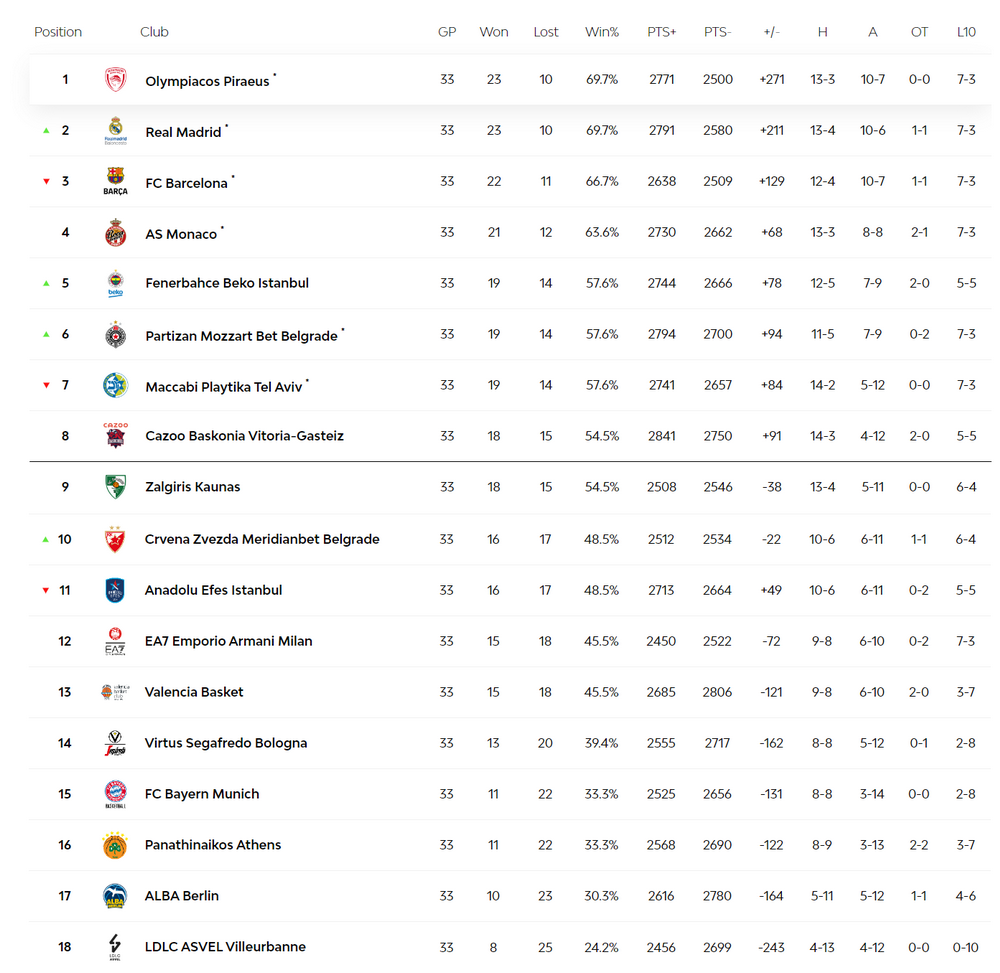Select the PTS+ column header
Viewport: 1000px width, 973px height.
click(x=661, y=32)
